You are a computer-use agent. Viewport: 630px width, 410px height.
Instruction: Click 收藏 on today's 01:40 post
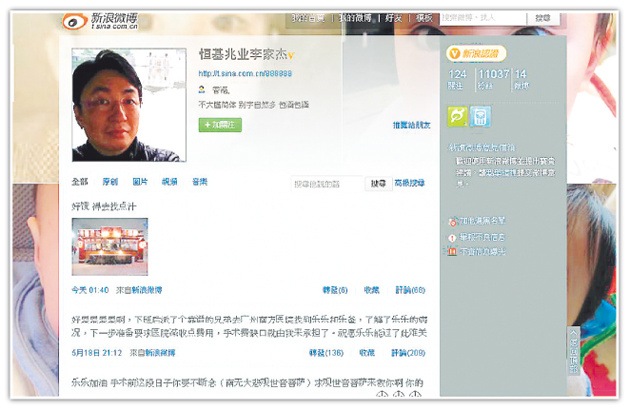(x=372, y=290)
